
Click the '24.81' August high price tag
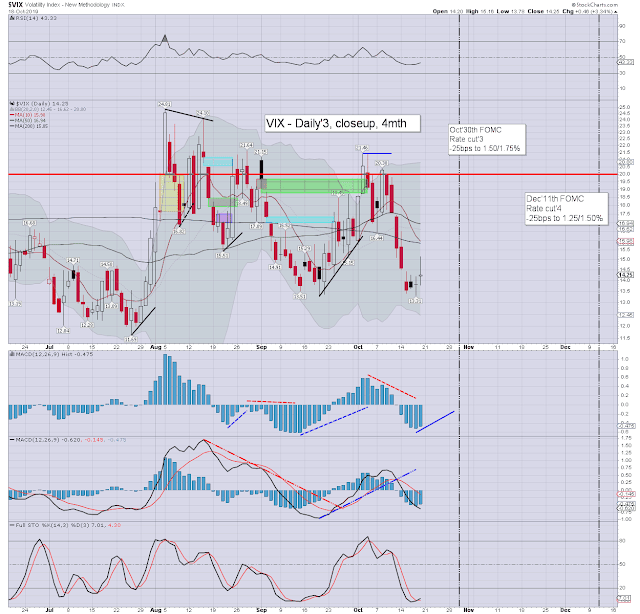pos(165,105)
